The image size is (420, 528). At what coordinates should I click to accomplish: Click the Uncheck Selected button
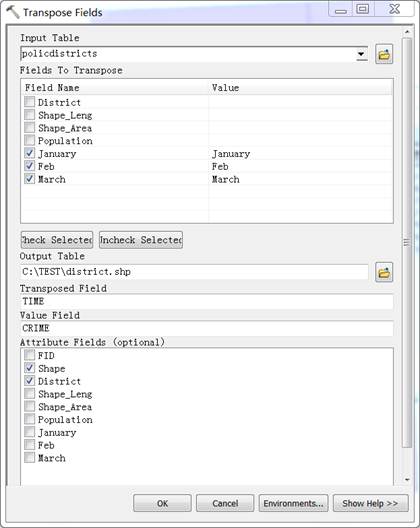141,240
